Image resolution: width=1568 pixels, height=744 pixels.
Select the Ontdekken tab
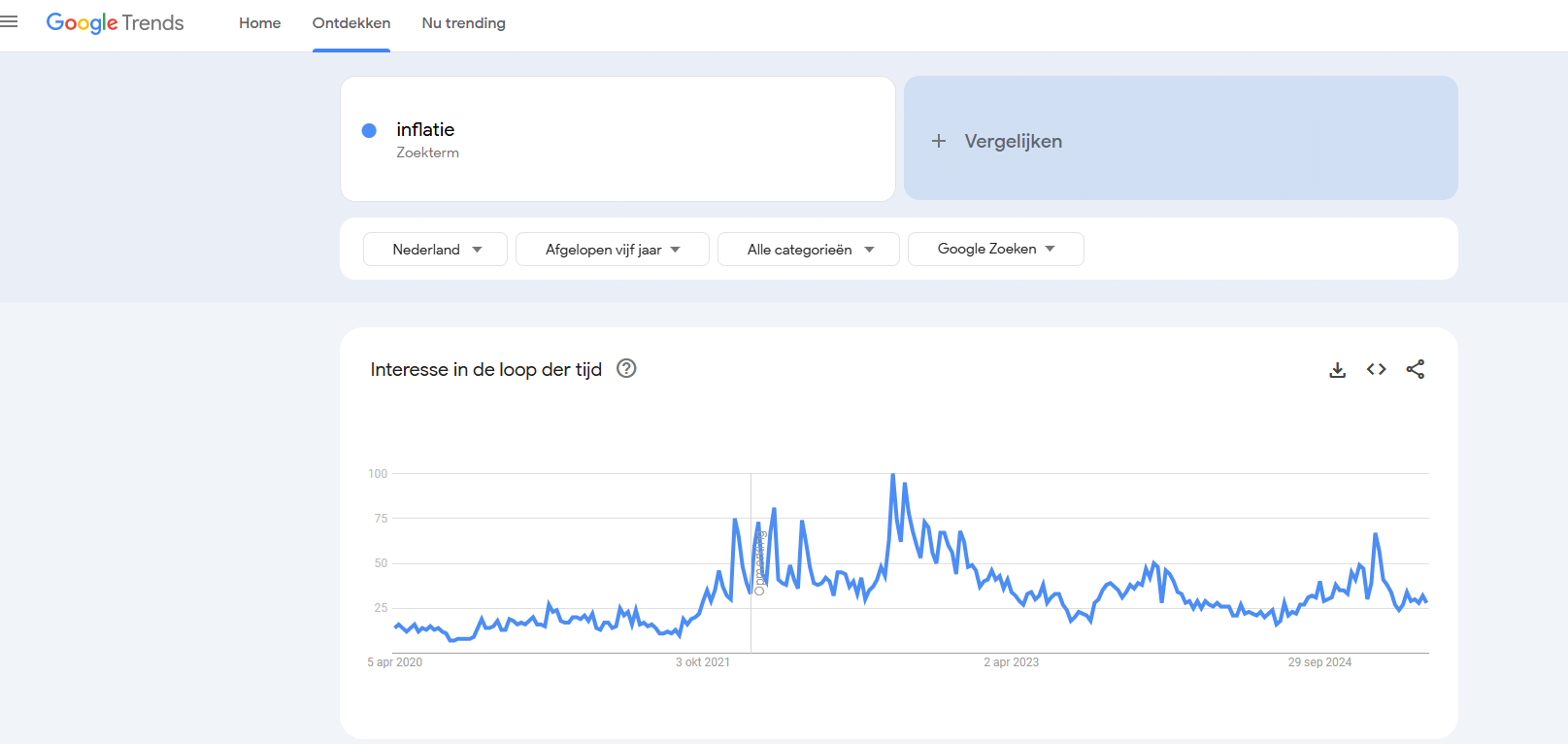351,23
